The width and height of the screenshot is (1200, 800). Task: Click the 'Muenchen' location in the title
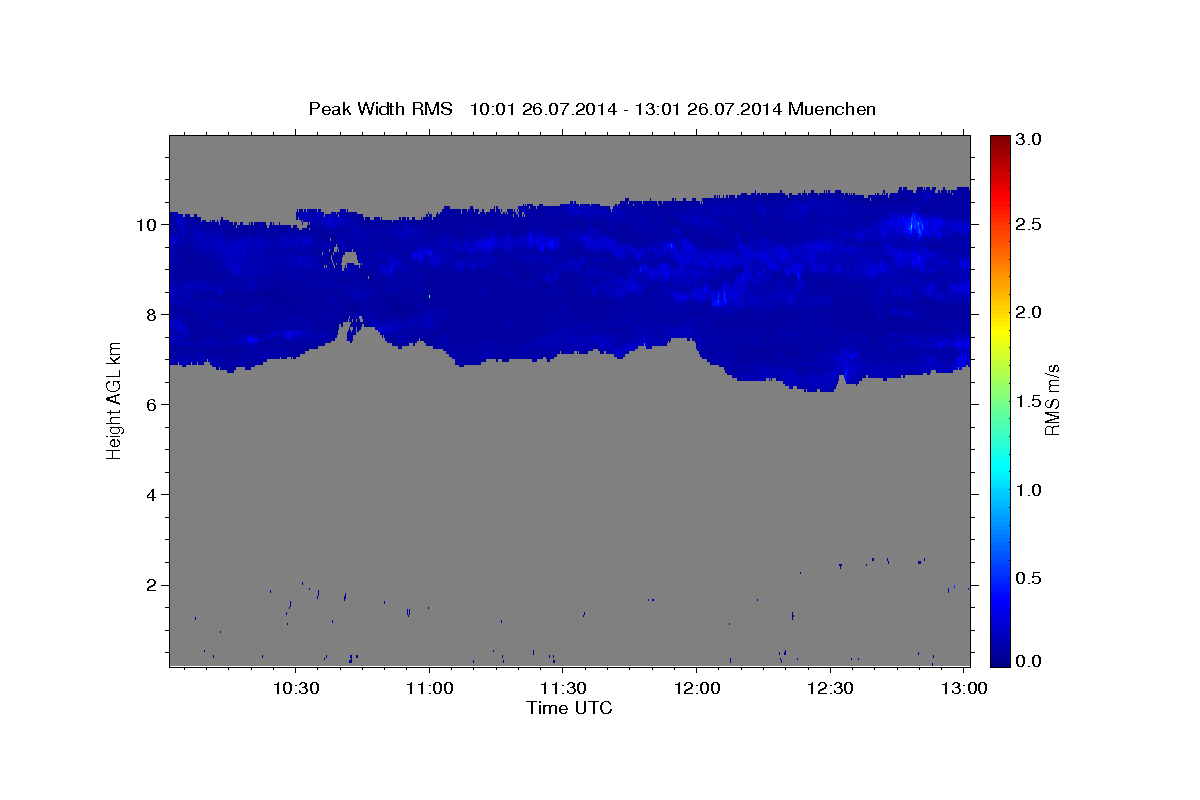[x=832, y=109]
